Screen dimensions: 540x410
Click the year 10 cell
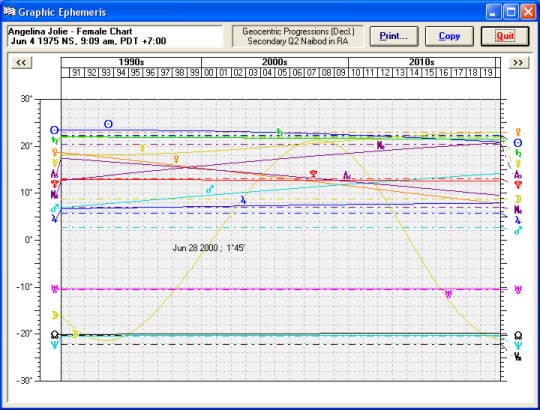click(355, 73)
